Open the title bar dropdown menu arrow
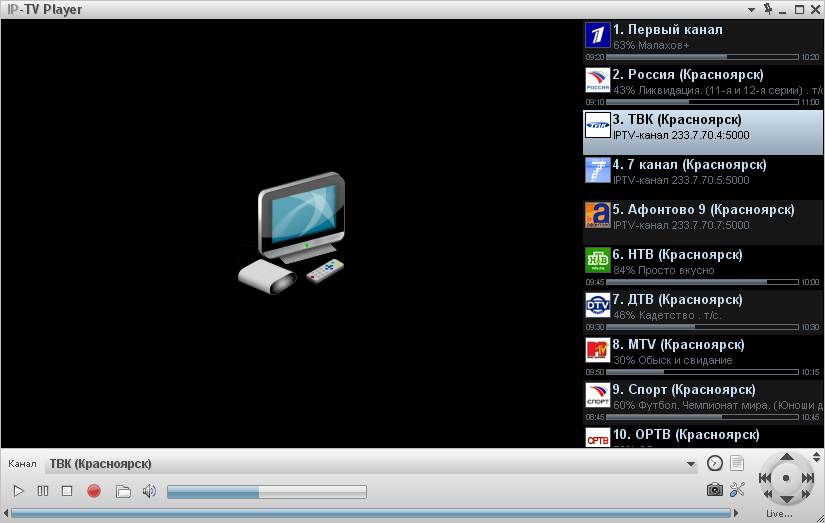Viewport: 825px width, 523px height. (752, 9)
